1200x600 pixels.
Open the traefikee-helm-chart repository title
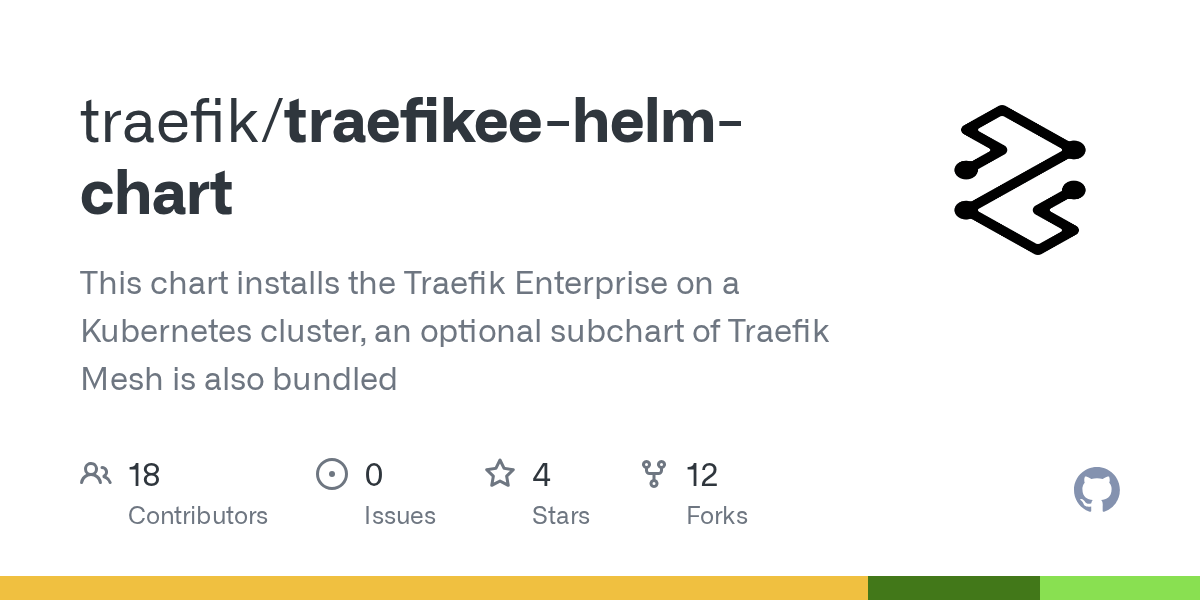411,157
